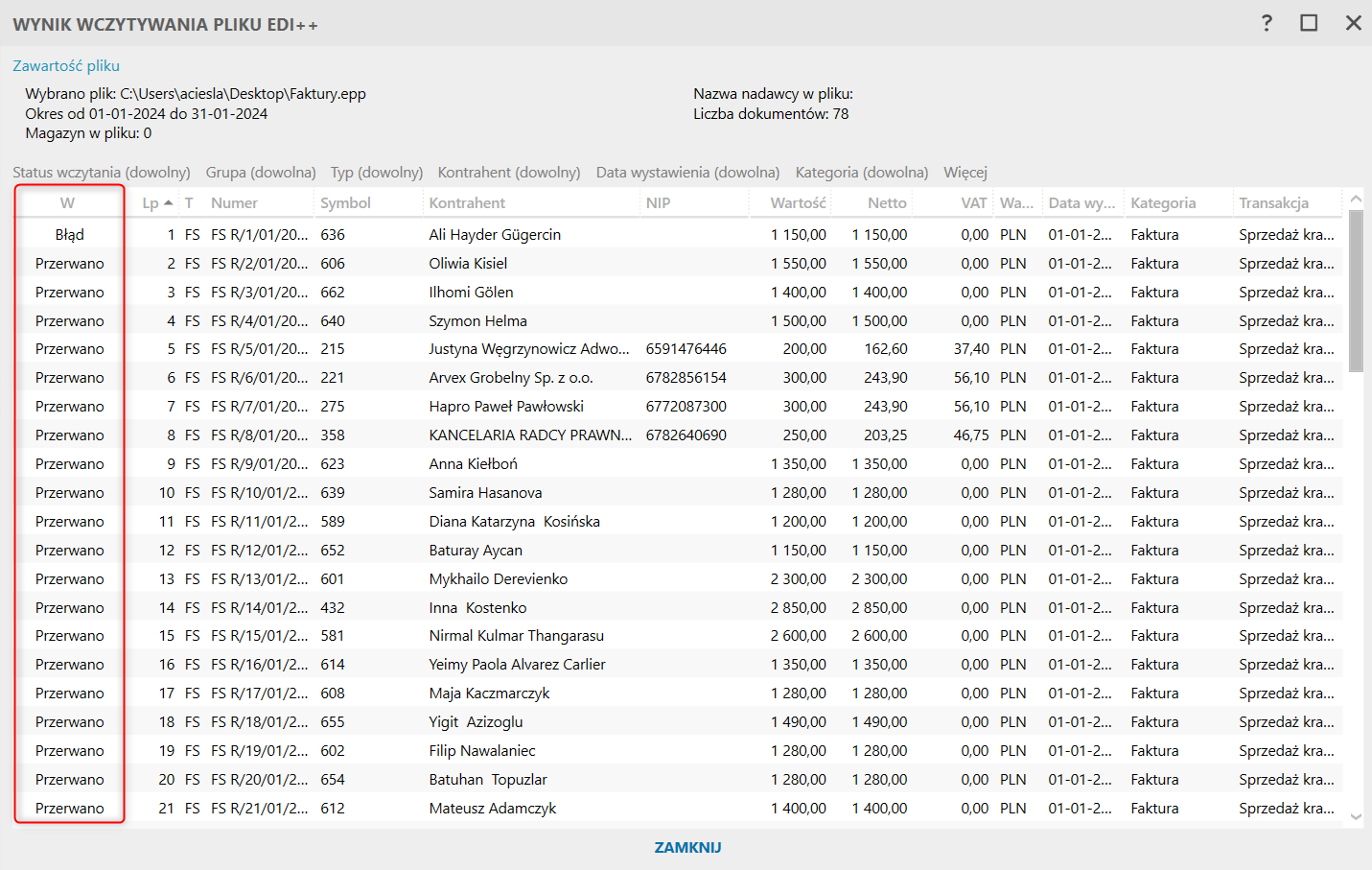Viewport: 1372px width, 870px height.
Task: Open Status wczytania filter dropdown
Action: (102, 173)
